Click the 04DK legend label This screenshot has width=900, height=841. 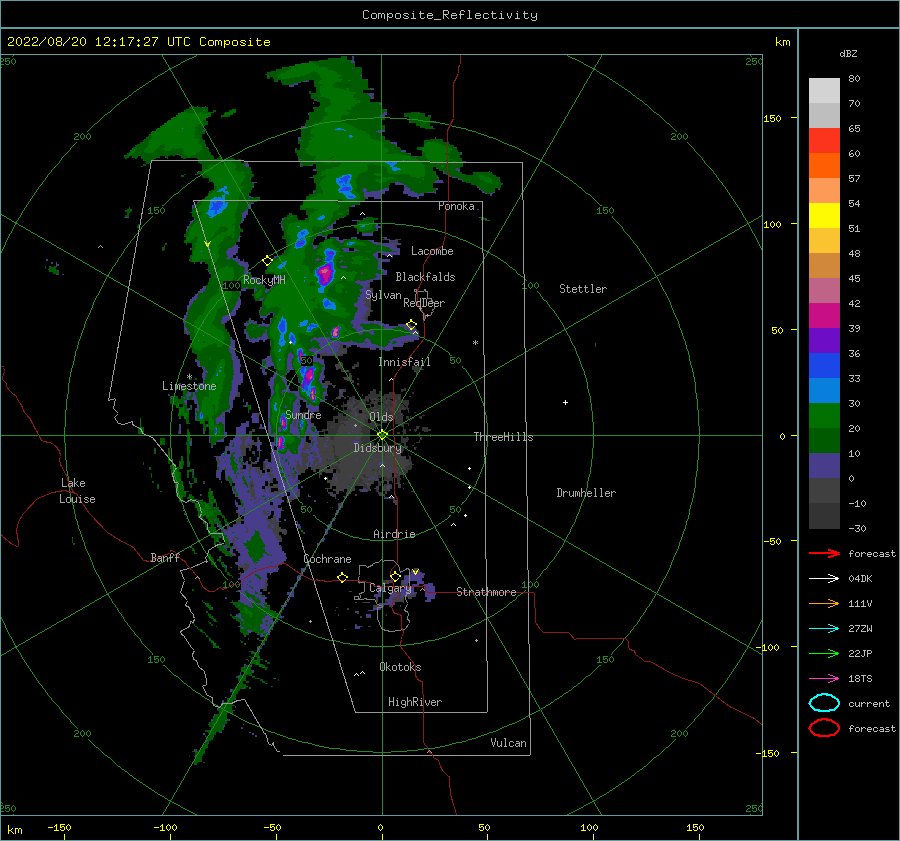click(860, 578)
